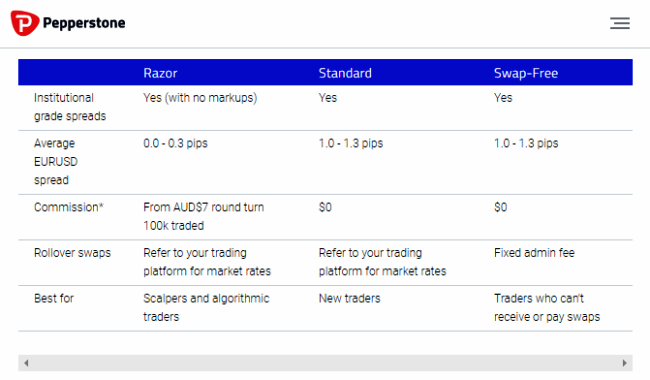Click the Pepperstone brand name text
This screenshot has height=380, width=650.
(84, 23)
